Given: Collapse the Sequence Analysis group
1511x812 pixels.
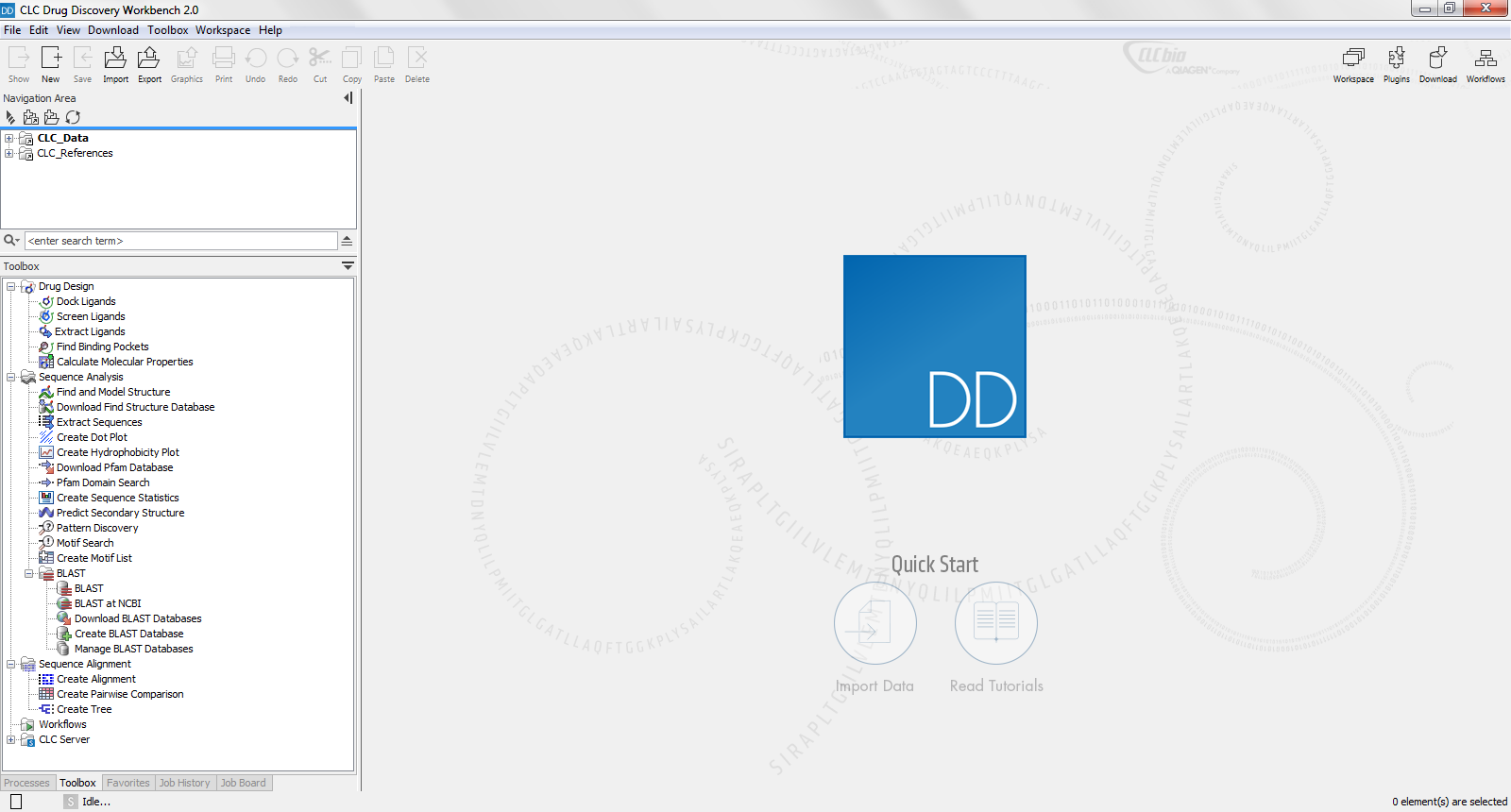Looking at the screenshot, I should click(x=11, y=377).
